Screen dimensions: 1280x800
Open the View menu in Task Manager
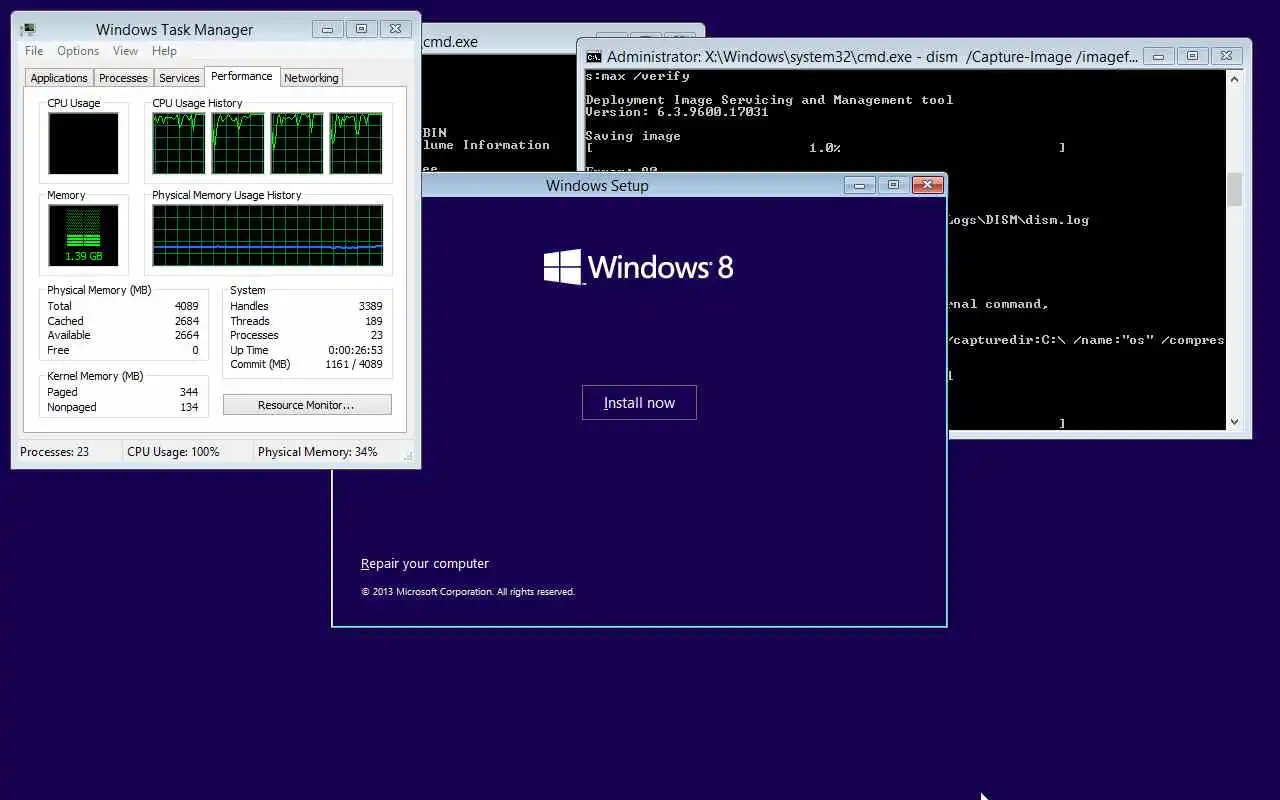point(125,51)
